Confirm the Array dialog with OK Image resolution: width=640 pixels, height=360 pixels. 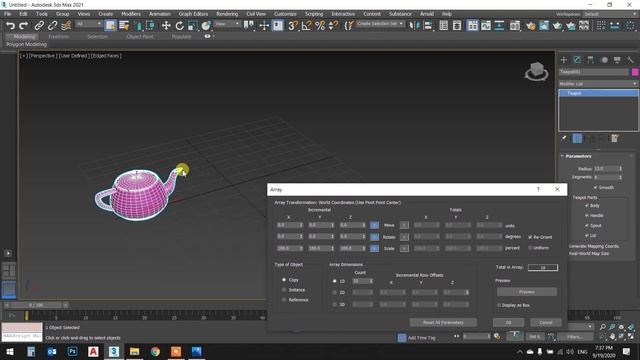(x=508, y=322)
